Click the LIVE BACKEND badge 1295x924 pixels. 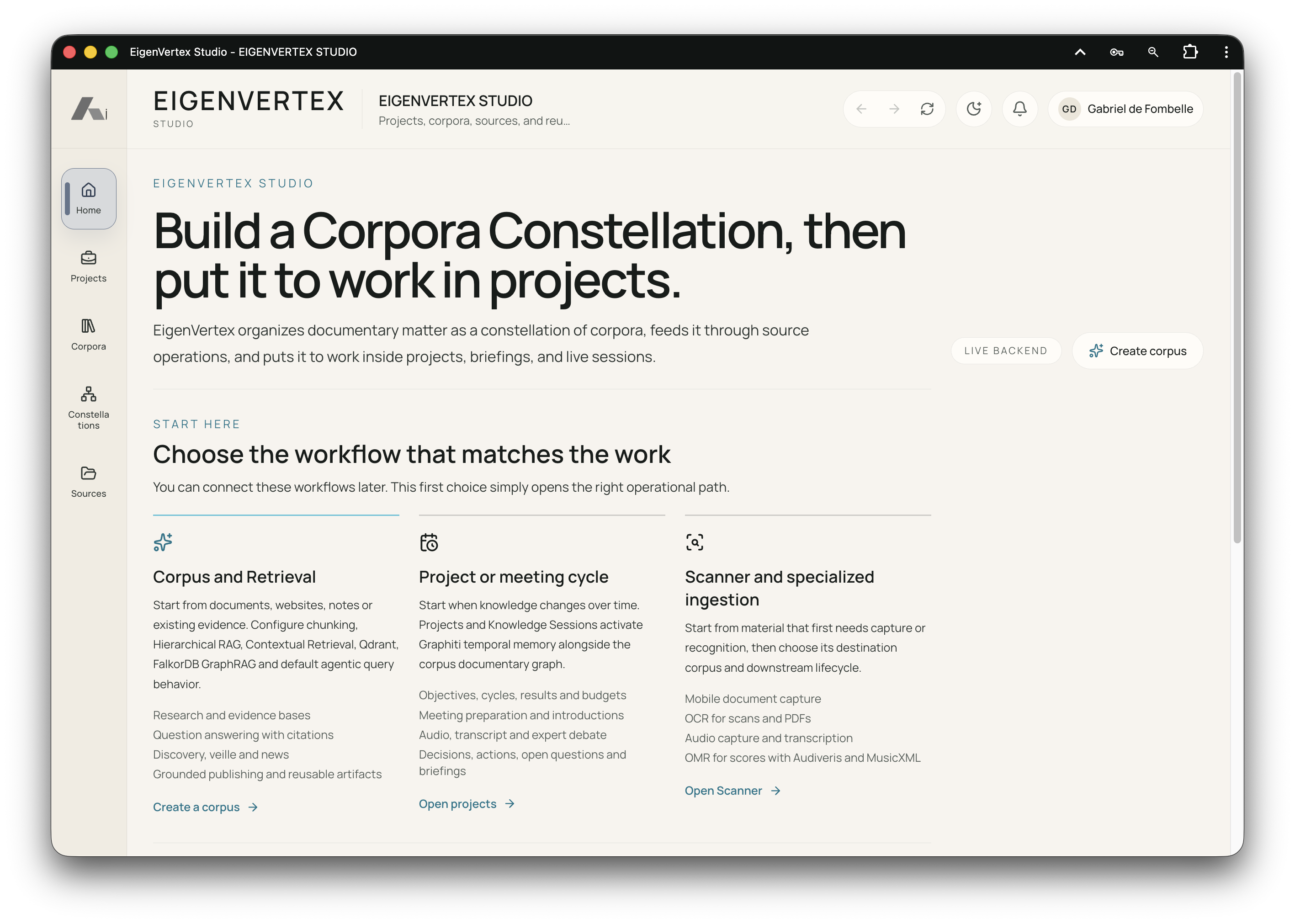(1006, 351)
